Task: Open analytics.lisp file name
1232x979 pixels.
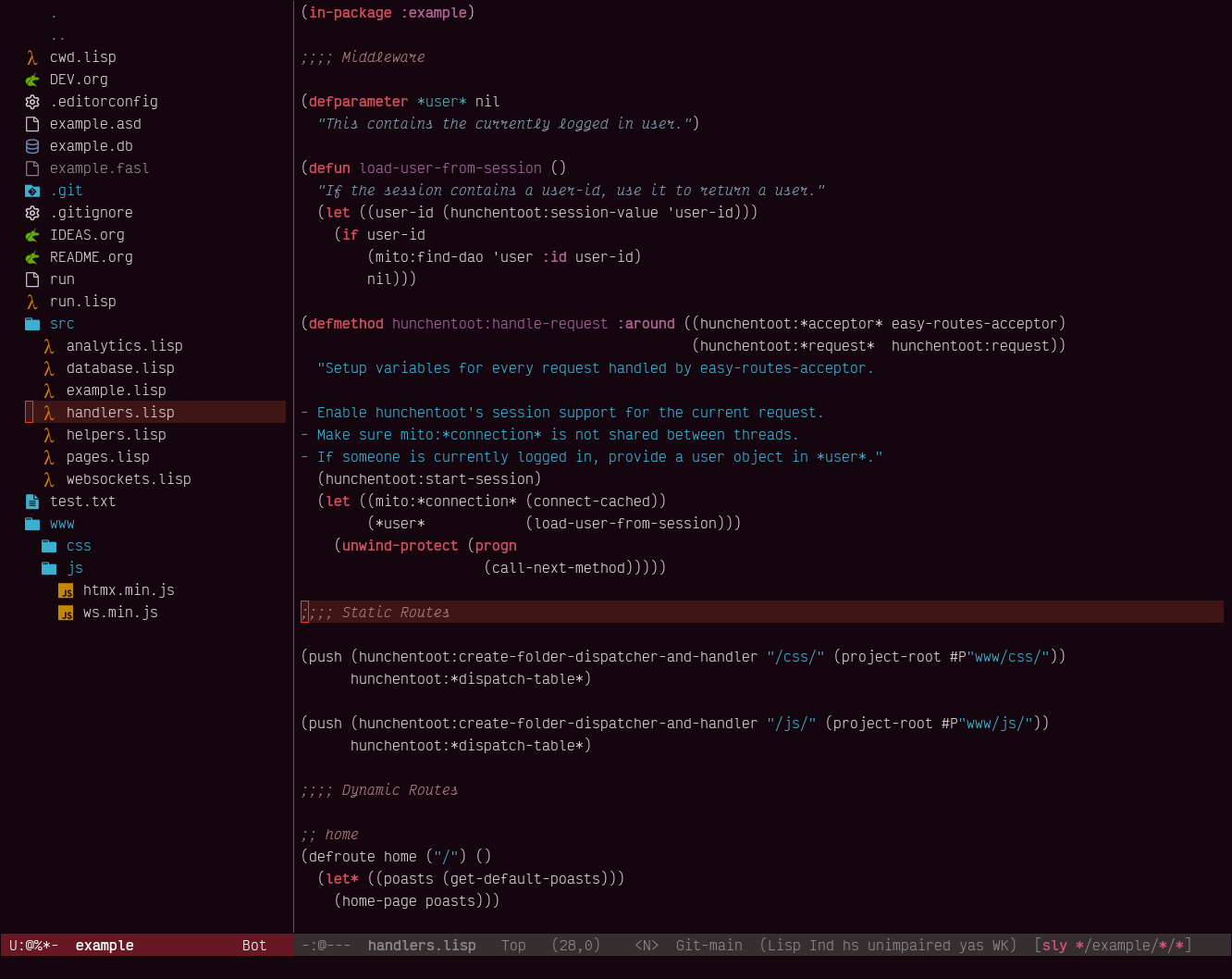Action: 125,346
